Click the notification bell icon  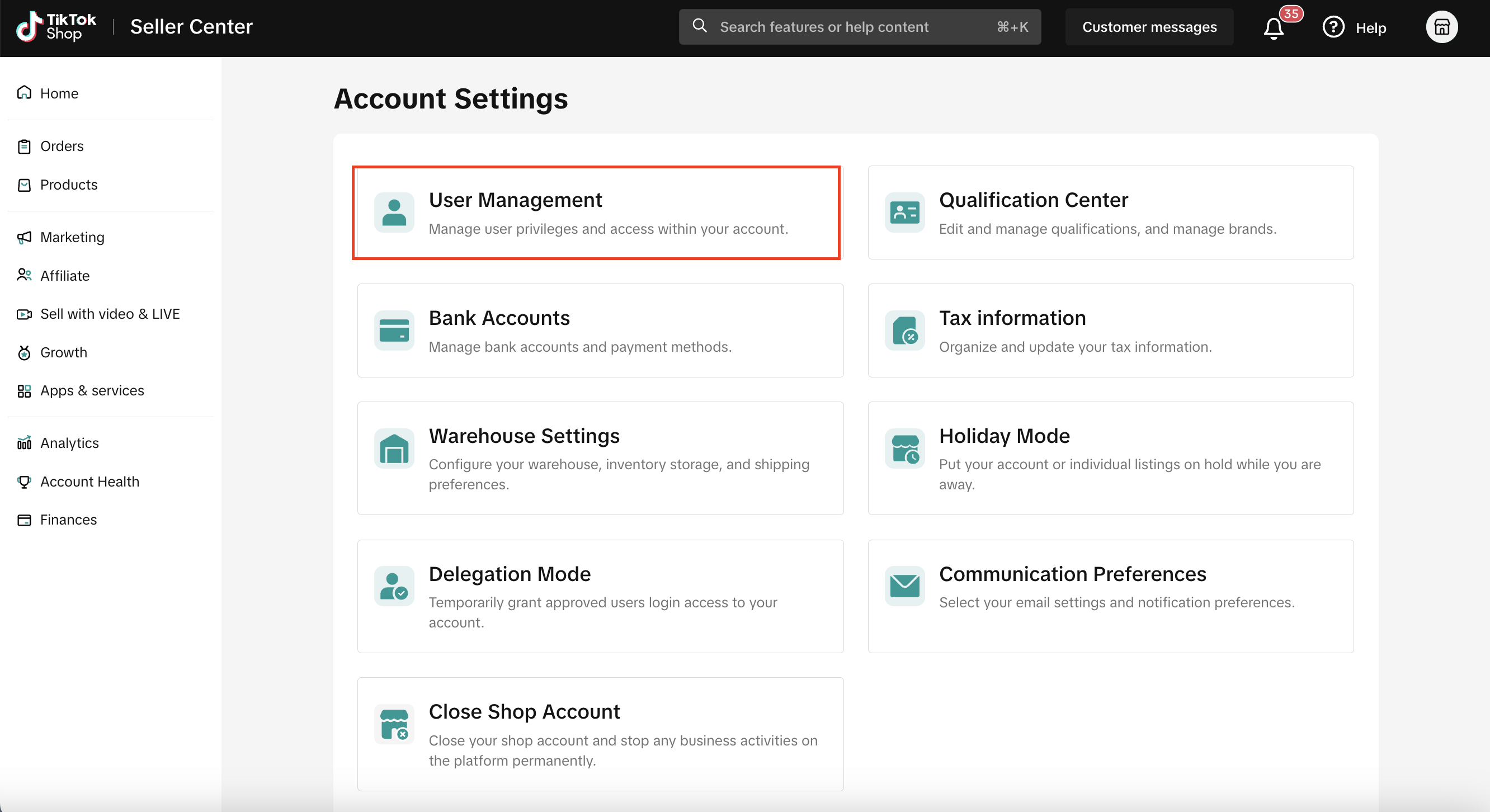[1273, 28]
